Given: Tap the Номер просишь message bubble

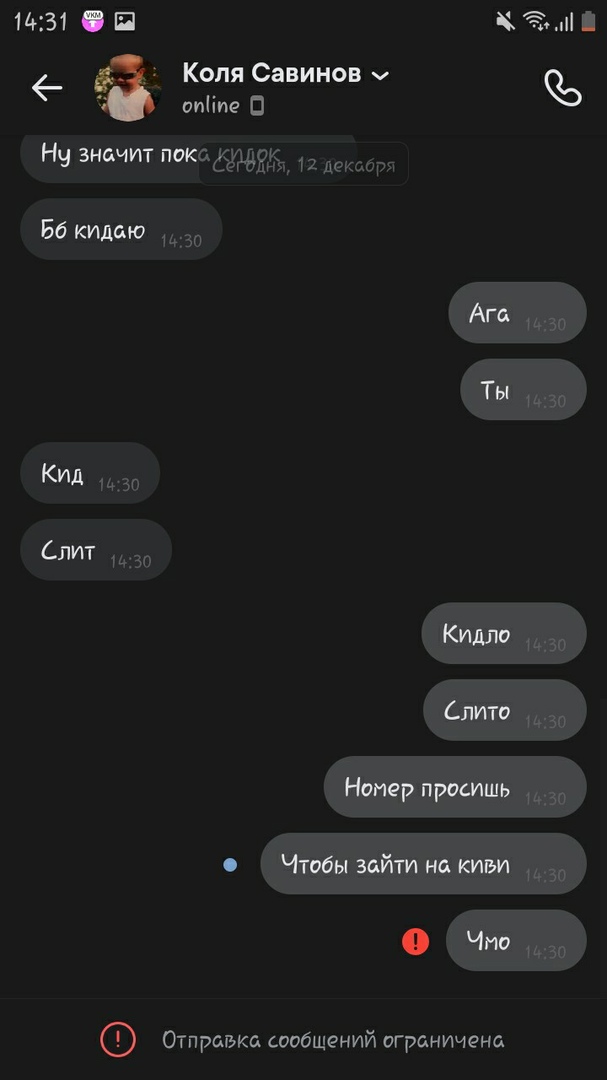Looking at the screenshot, I should (455, 787).
